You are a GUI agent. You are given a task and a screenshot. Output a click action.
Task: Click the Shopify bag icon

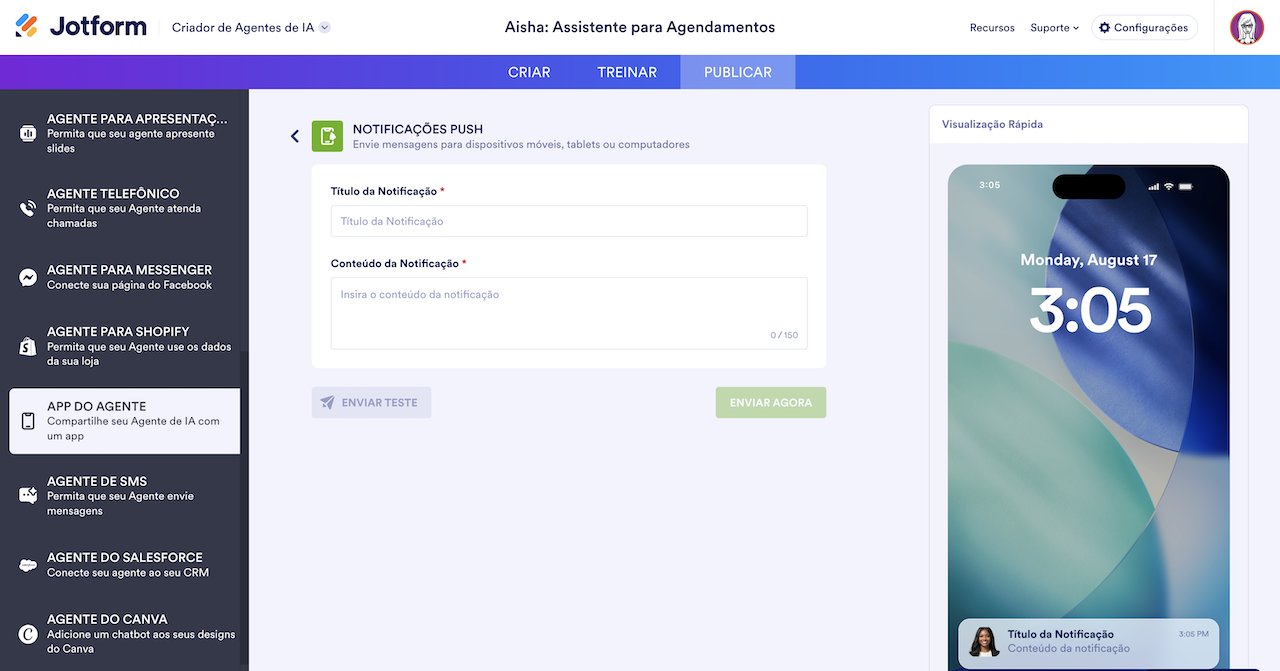click(28, 346)
